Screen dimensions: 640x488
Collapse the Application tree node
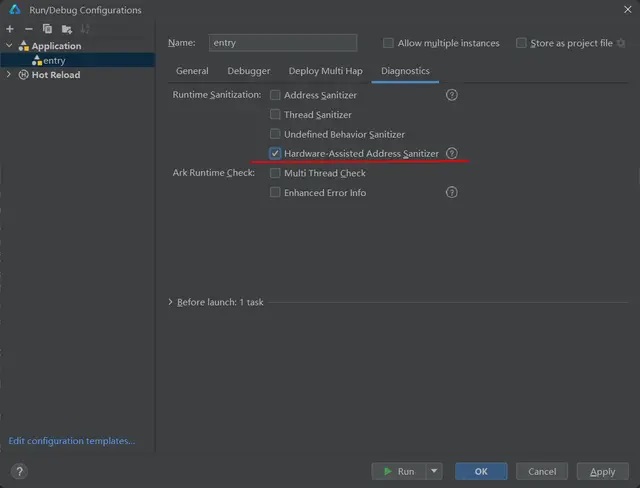(x=9, y=46)
